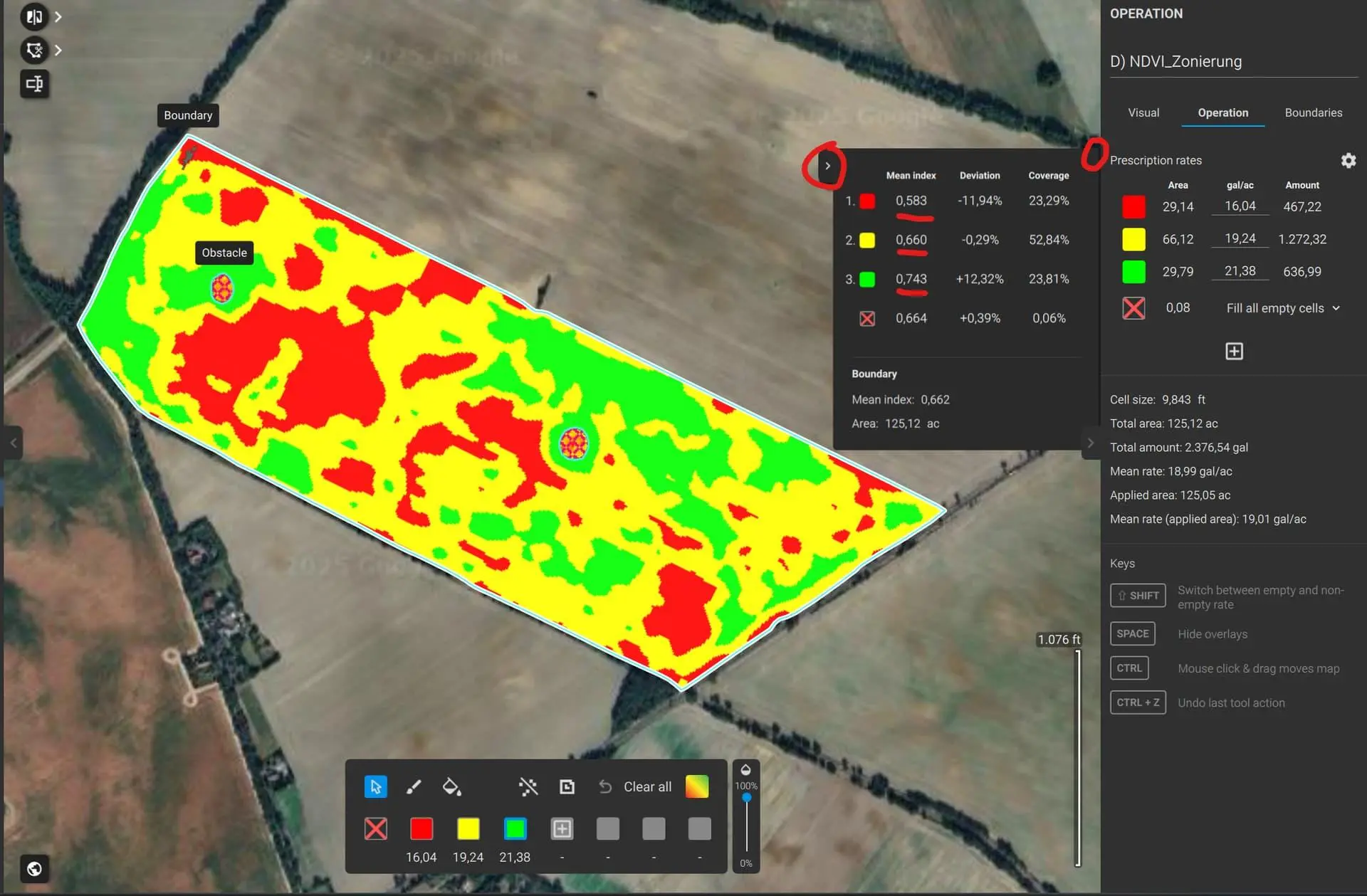The width and height of the screenshot is (1367, 896).
Task: Click the measure/align tool icon
Action: pos(34,83)
